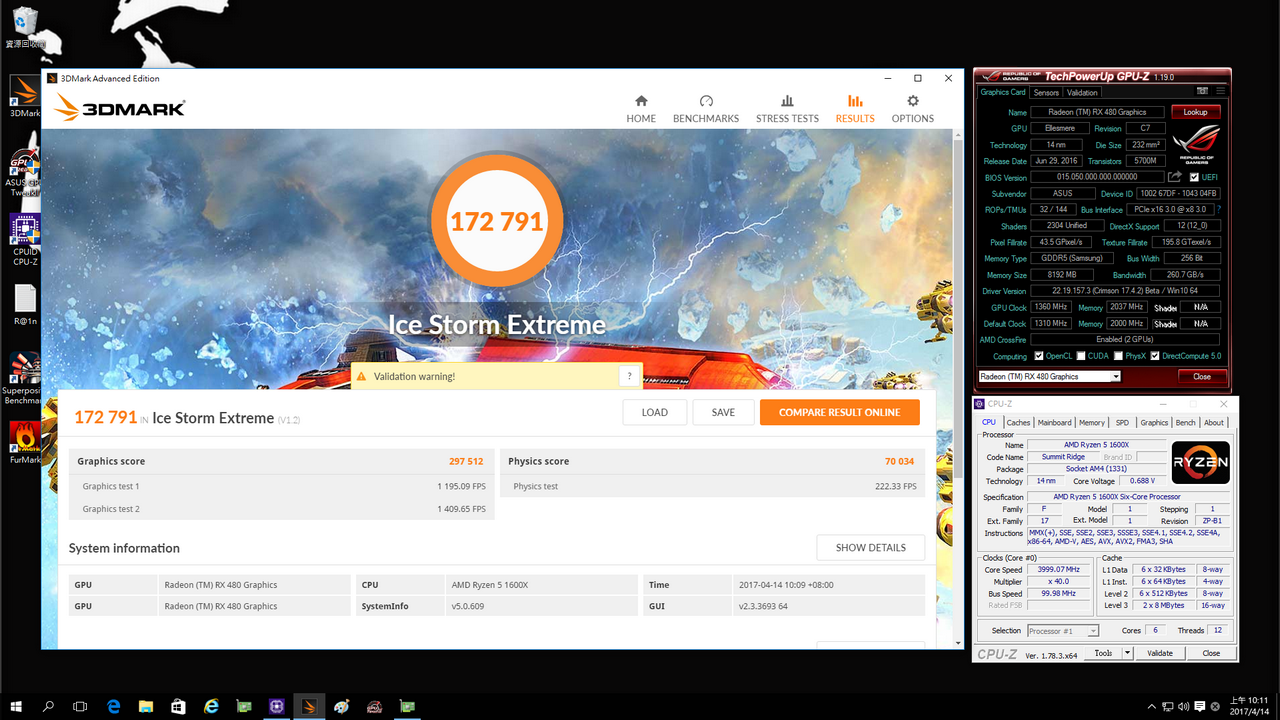
Task: Go to STRESS TESTS in 3DMark
Action: pyautogui.click(x=787, y=109)
